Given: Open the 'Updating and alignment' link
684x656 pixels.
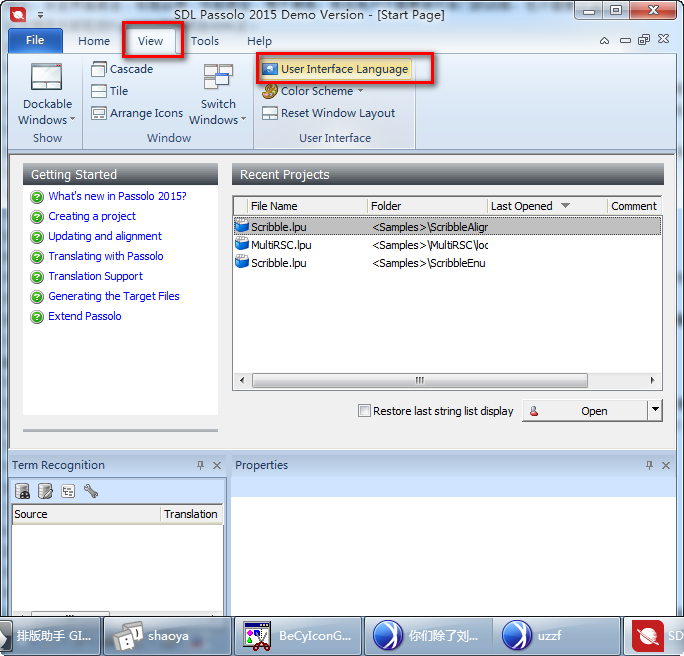Looking at the screenshot, I should pyautogui.click(x=105, y=236).
